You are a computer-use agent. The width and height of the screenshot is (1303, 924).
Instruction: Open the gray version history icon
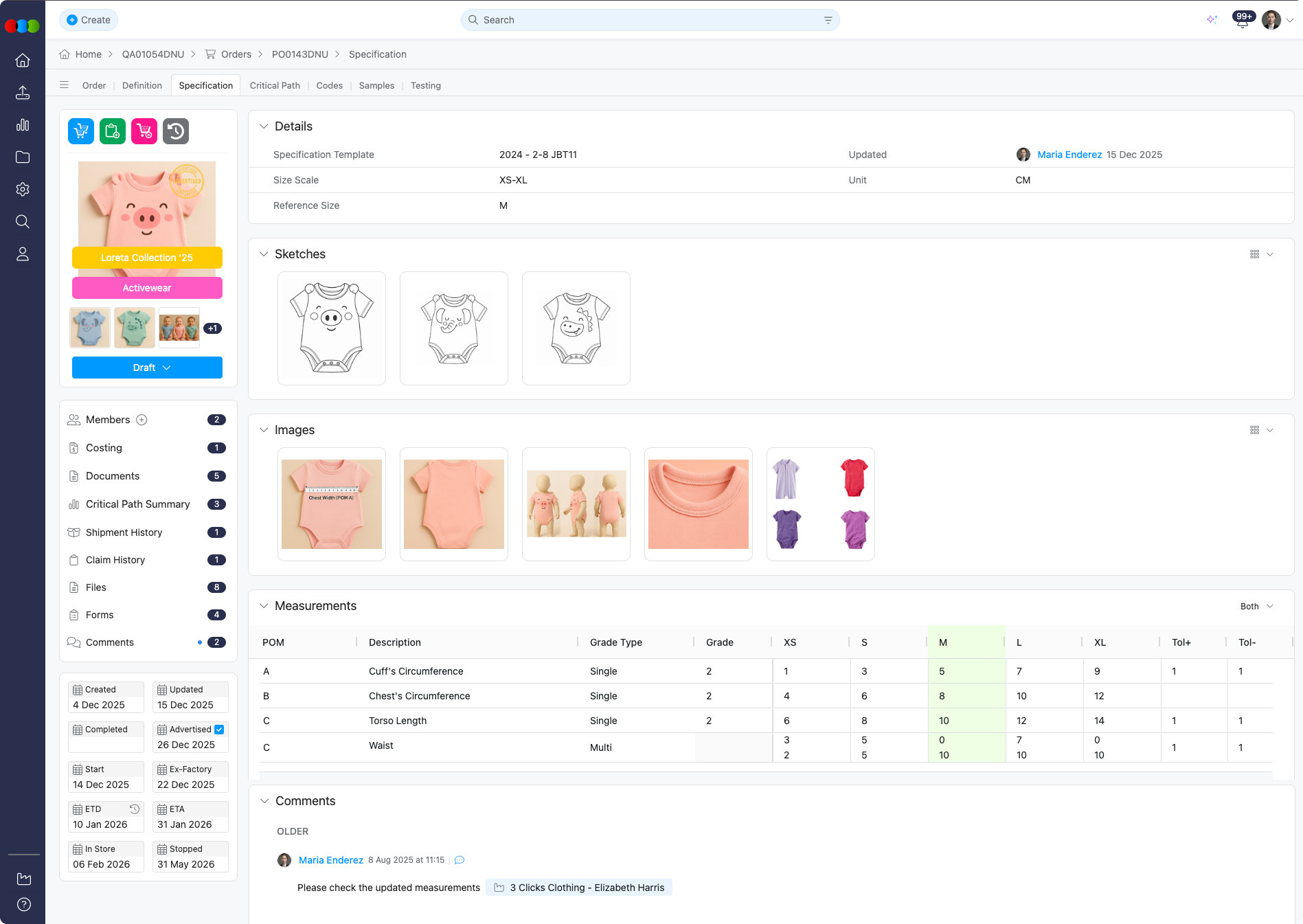[176, 131]
